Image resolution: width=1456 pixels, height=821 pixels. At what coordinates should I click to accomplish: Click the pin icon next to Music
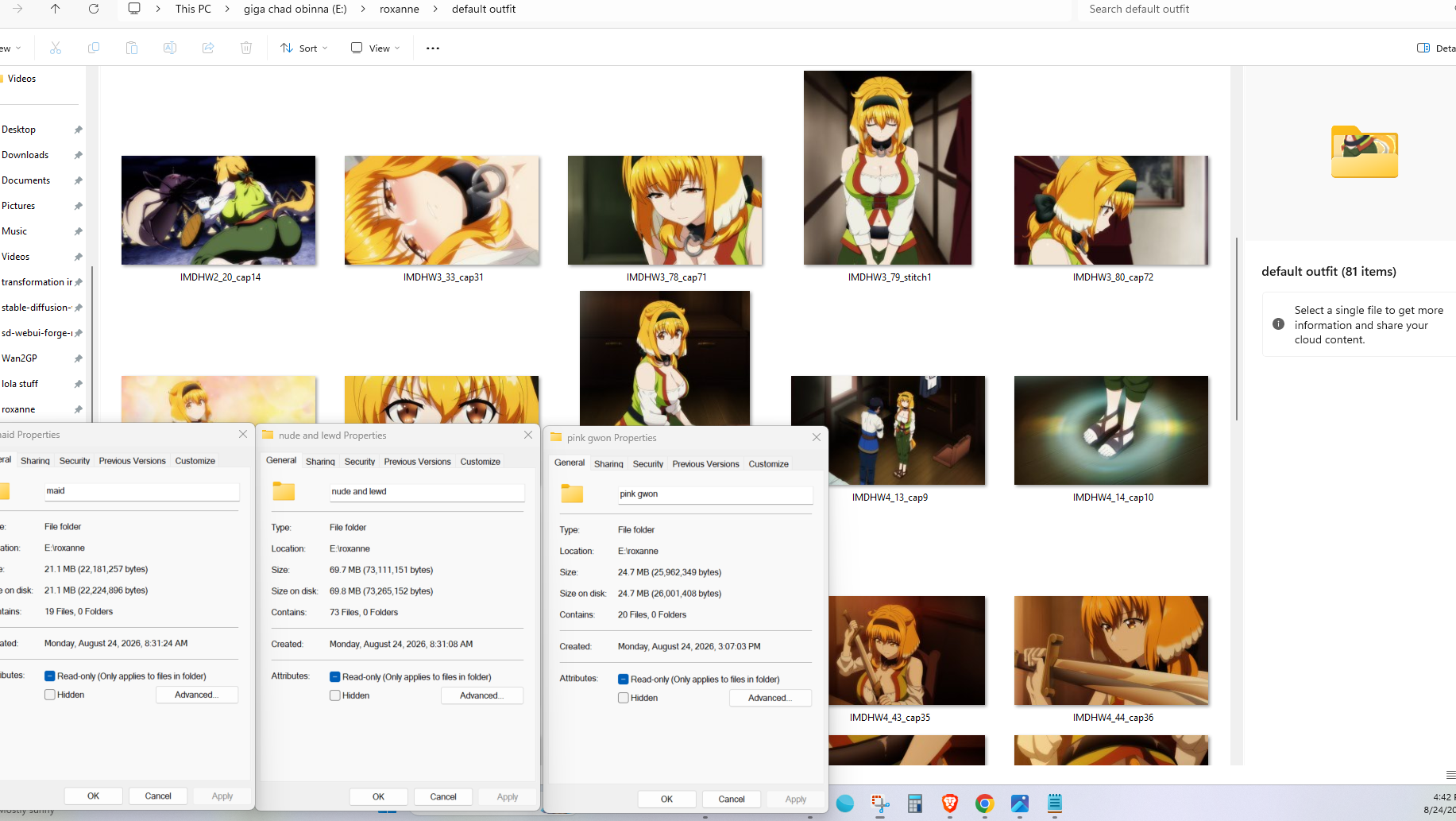coord(78,231)
